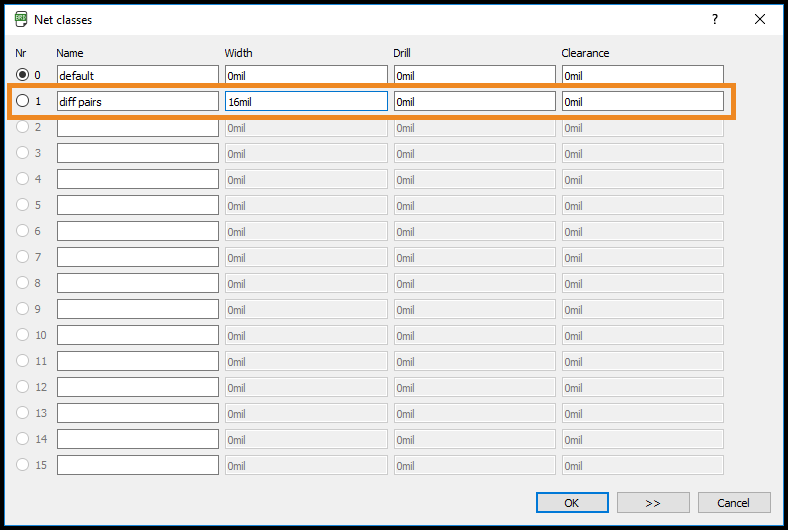
Task: Close the Net classes dialog window
Action: [760, 19]
